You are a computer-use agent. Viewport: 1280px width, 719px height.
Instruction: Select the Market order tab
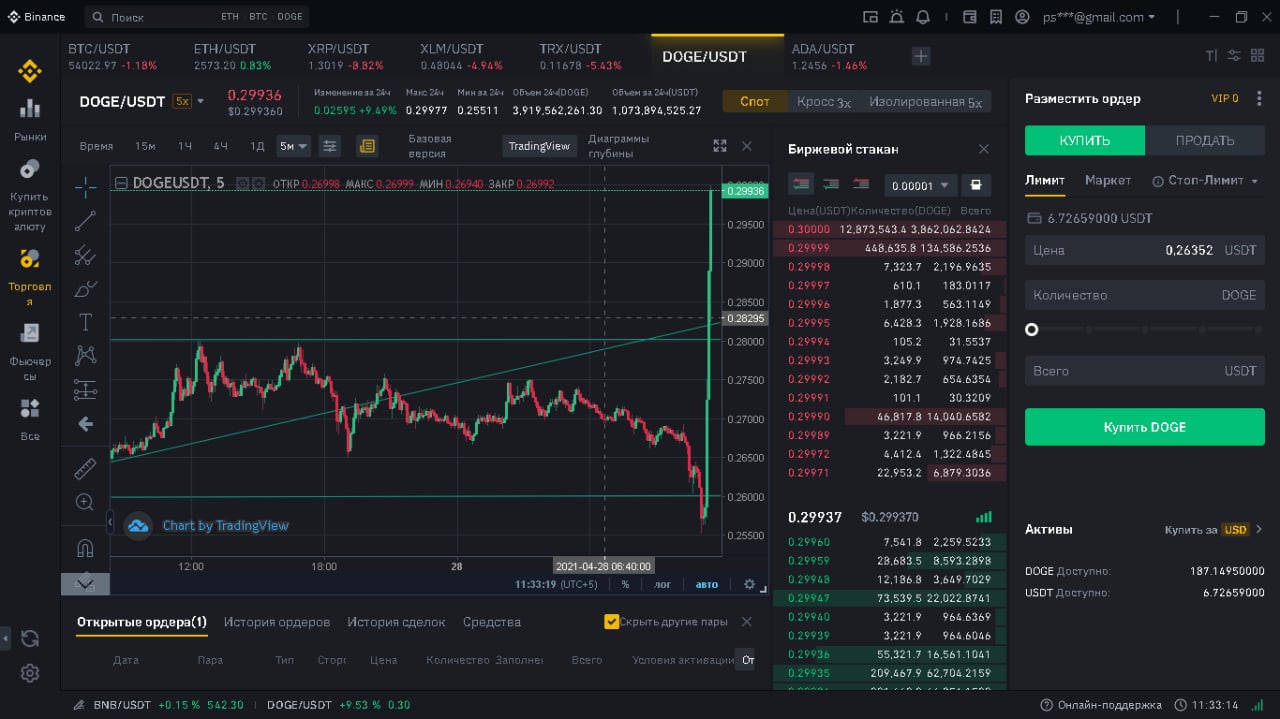(1108, 180)
